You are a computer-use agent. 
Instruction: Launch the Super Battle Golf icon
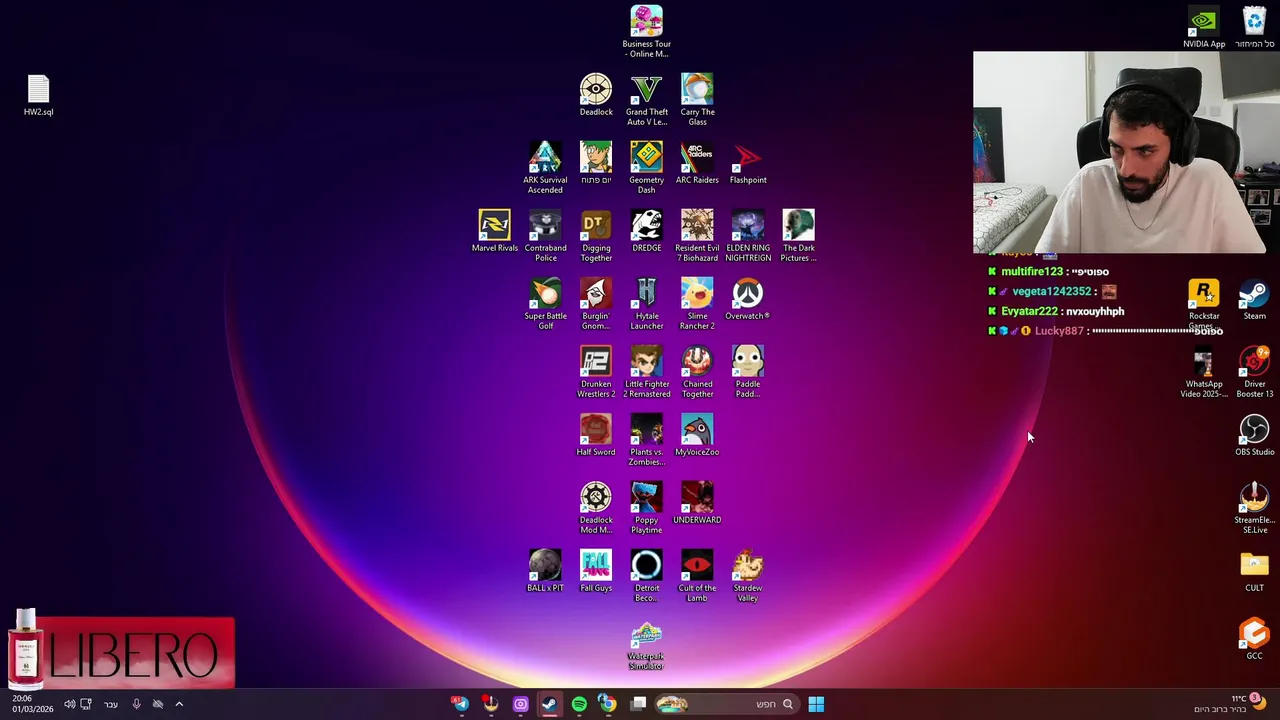pos(545,303)
